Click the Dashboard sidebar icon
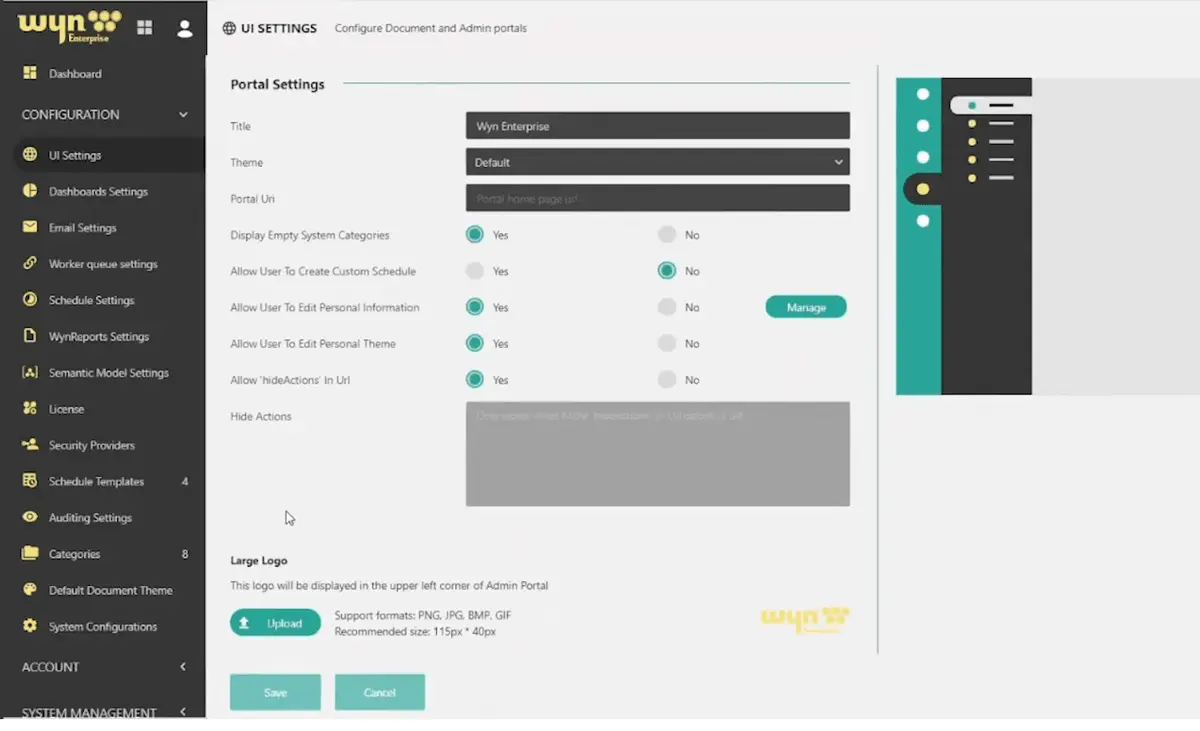Viewport: 1200px width, 731px height. click(x=30, y=73)
